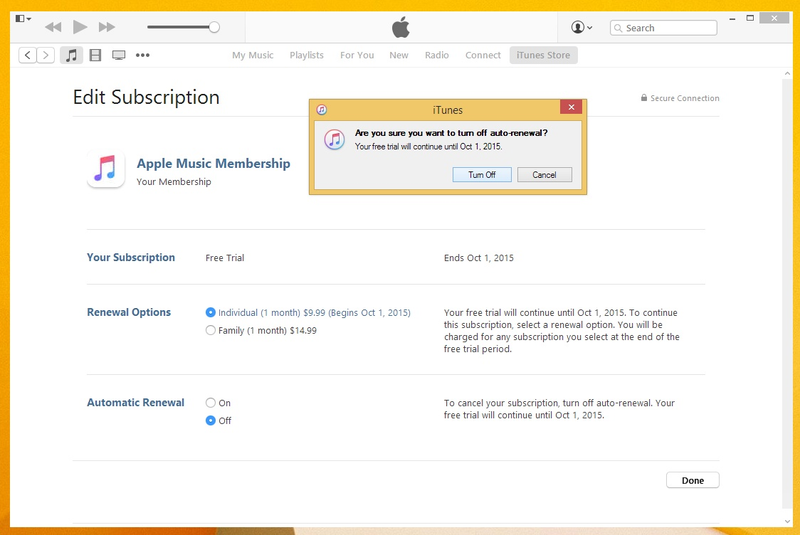Image resolution: width=800 pixels, height=535 pixels.
Task: Click the fast forward next track button
Action: (107, 27)
